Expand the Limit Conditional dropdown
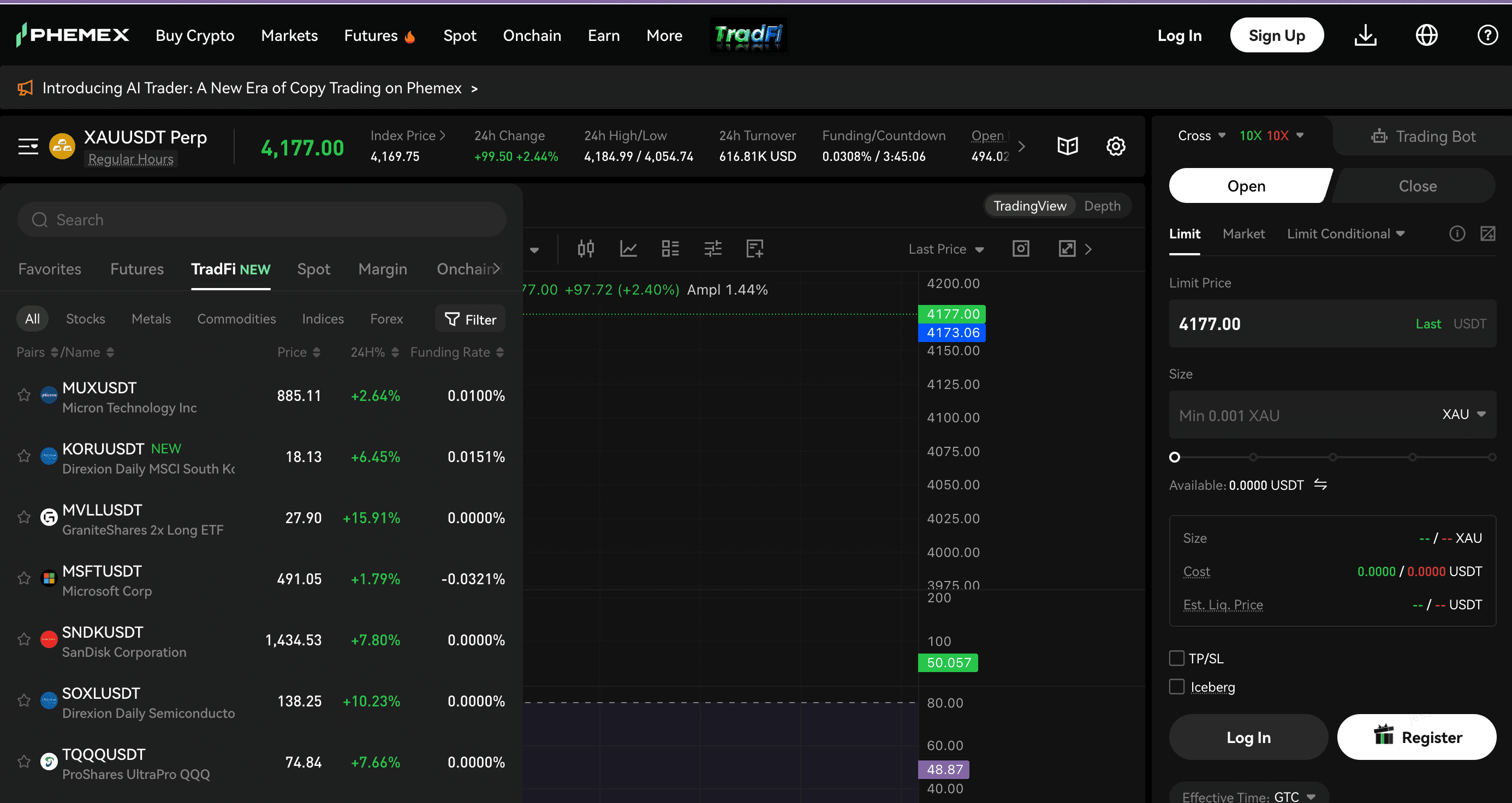Image resolution: width=1512 pixels, height=803 pixels. 1346,234
